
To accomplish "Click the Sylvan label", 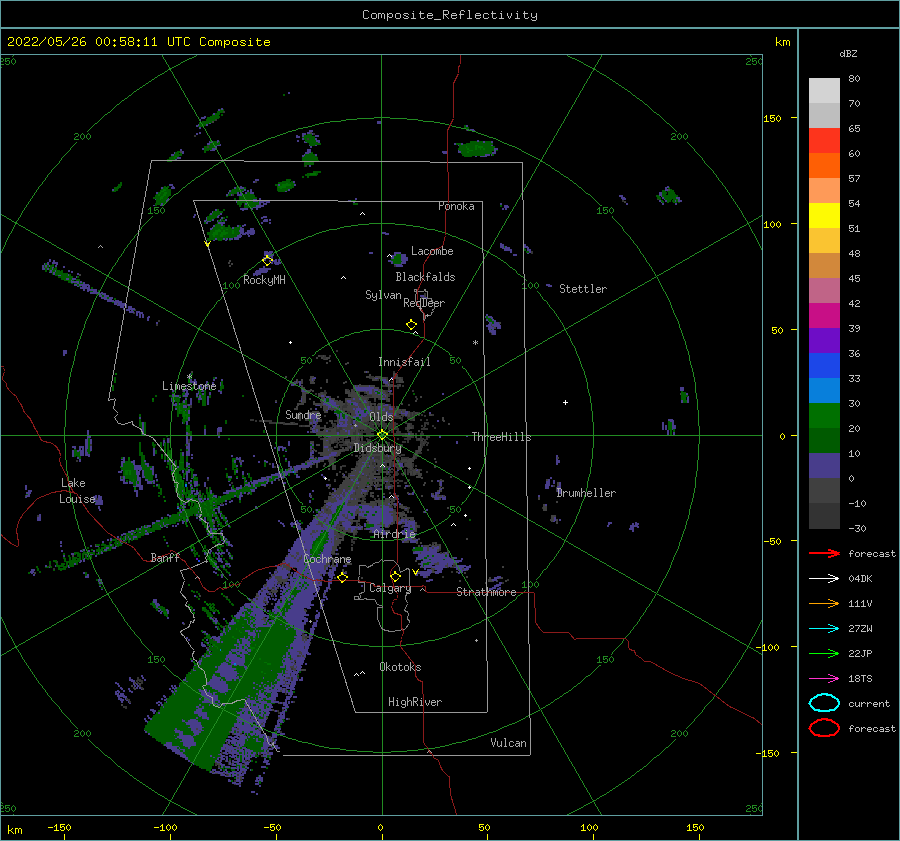I will coord(383,295).
